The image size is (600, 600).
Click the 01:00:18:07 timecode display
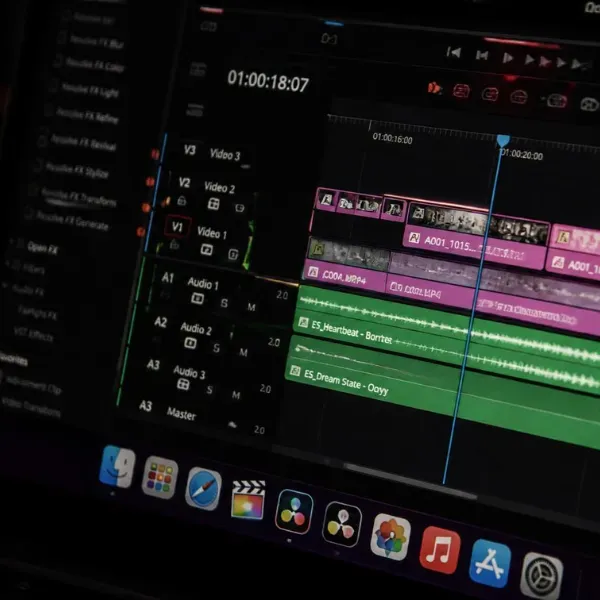coord(268,81)
